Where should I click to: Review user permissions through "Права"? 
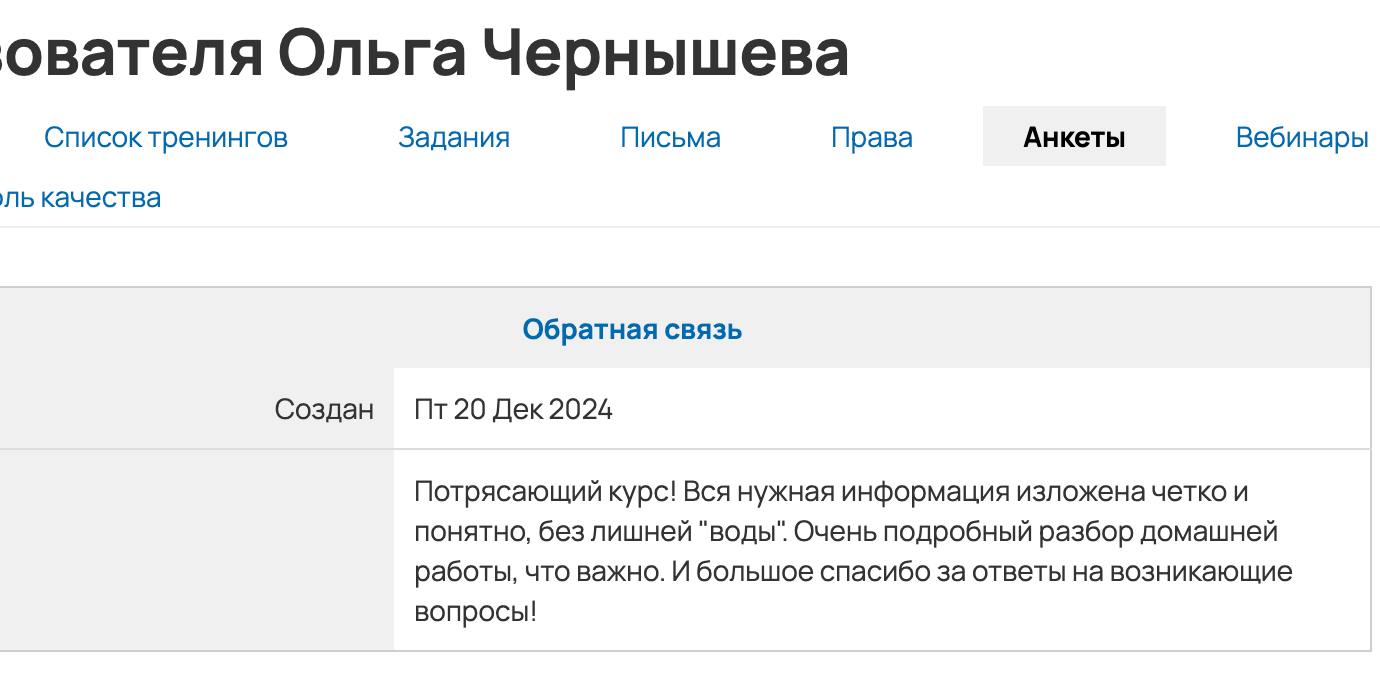[x=872, y=137]
